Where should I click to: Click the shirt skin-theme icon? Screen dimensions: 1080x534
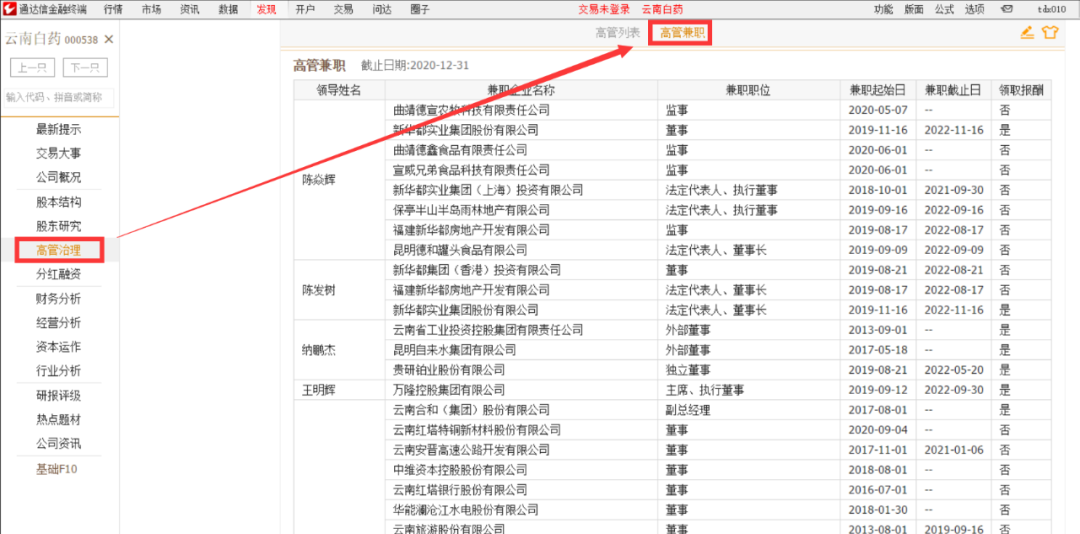[x=1050, y=32]
